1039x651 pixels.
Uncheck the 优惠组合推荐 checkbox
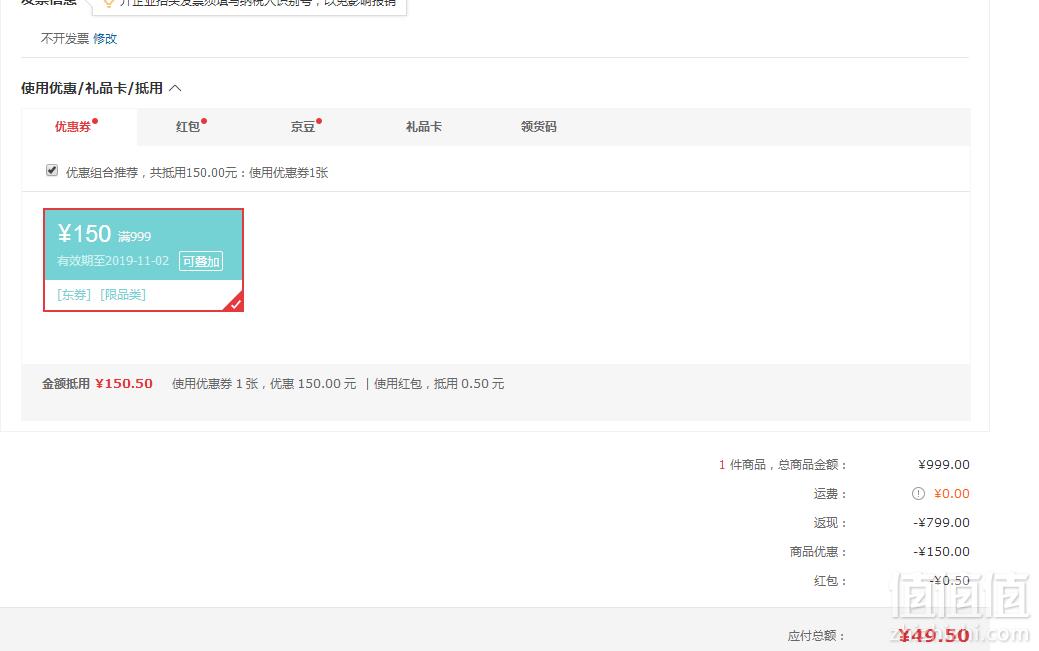[x=52, y=170]
